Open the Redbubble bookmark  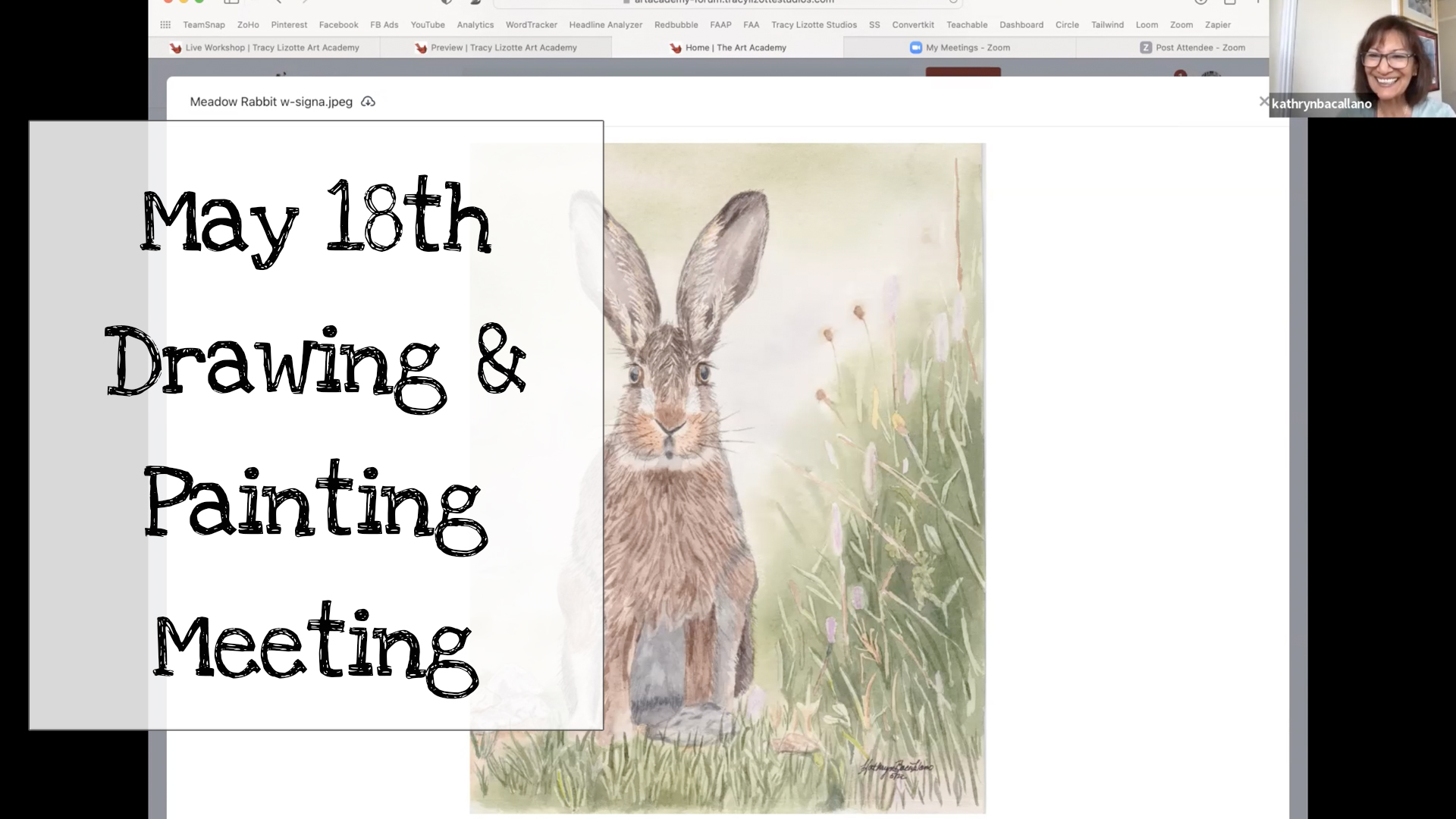click(x=676, y=25)
